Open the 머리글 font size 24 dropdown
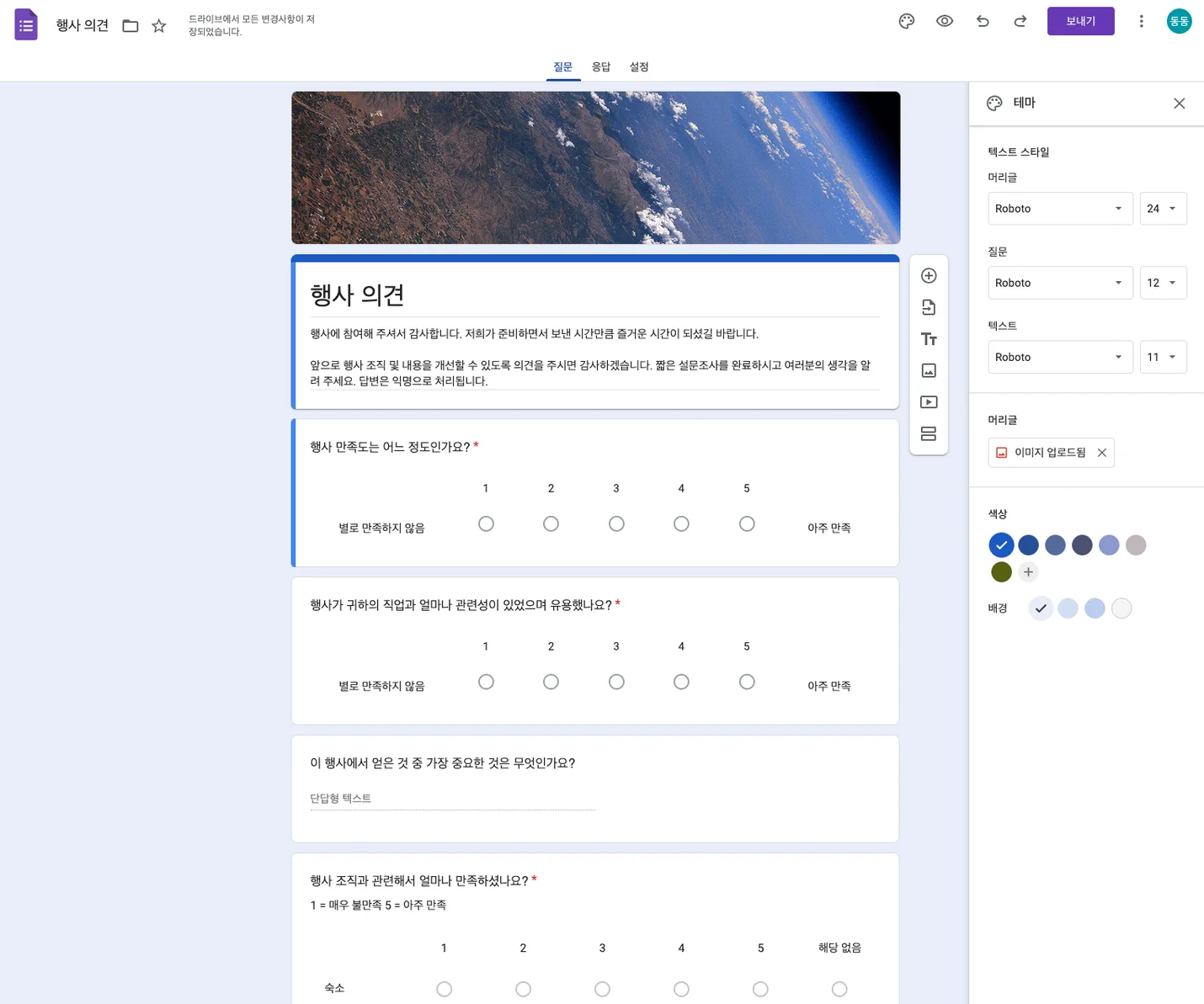The image size is (1204, 1004). click(1163, 209)
